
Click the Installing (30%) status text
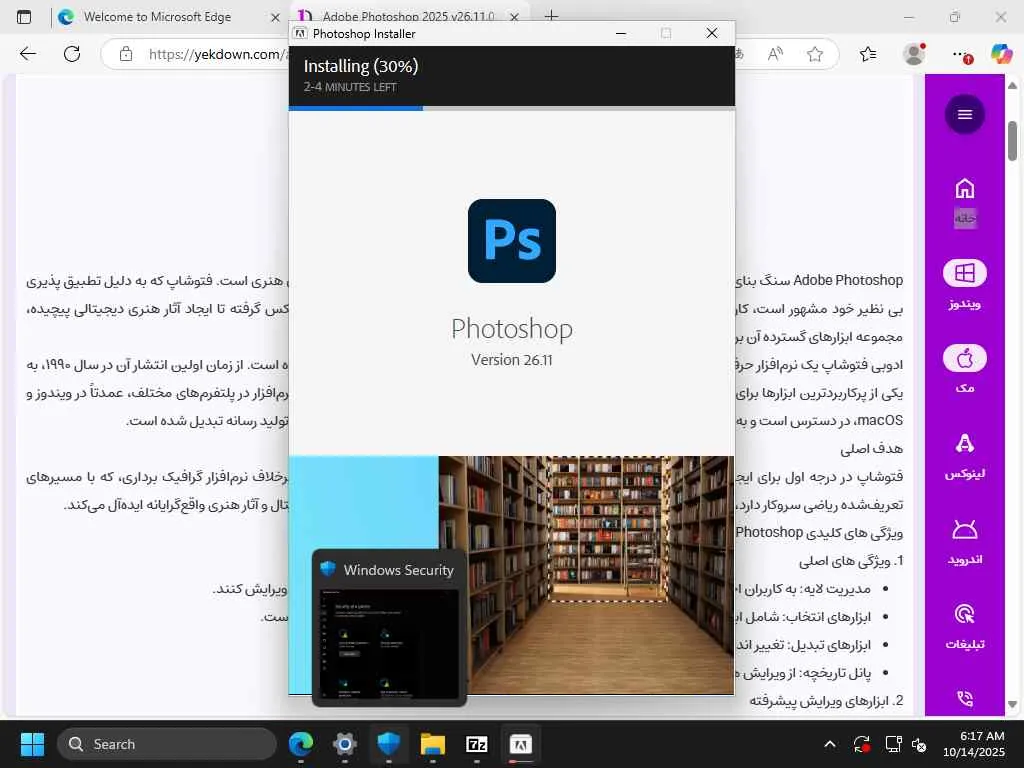pos(360,66)
